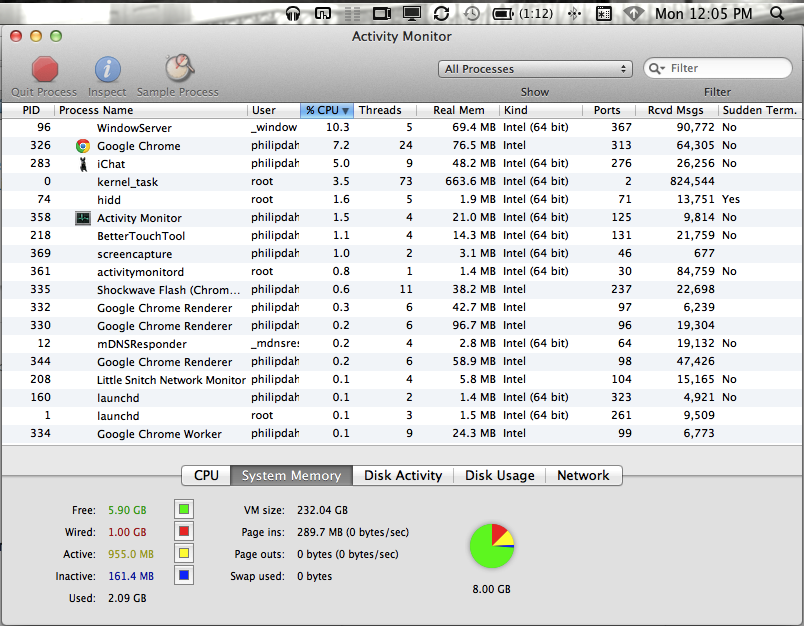Select the launchd row with PID 160
Image resolution: width=804 pixels, height=626 pixels.
point(401,397)
